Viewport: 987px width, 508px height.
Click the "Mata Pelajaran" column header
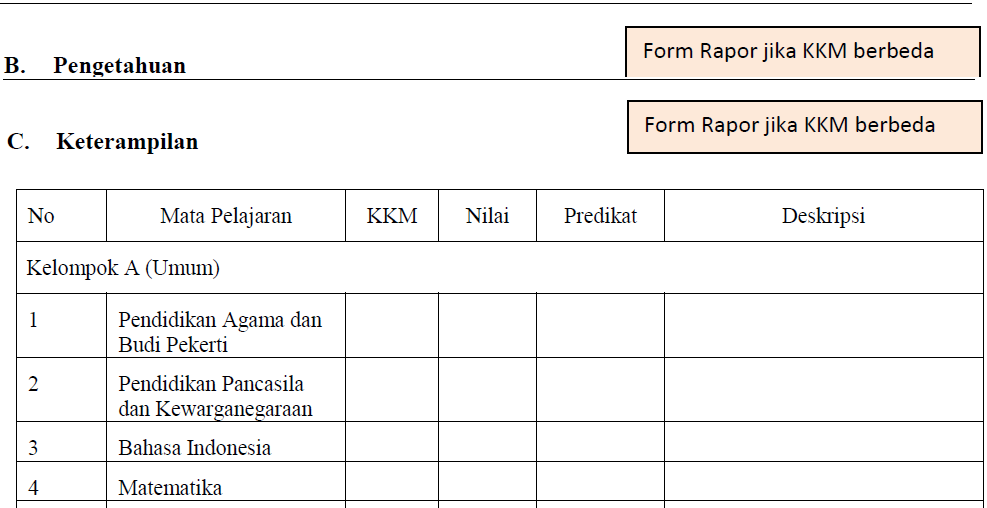pos(226,216)
